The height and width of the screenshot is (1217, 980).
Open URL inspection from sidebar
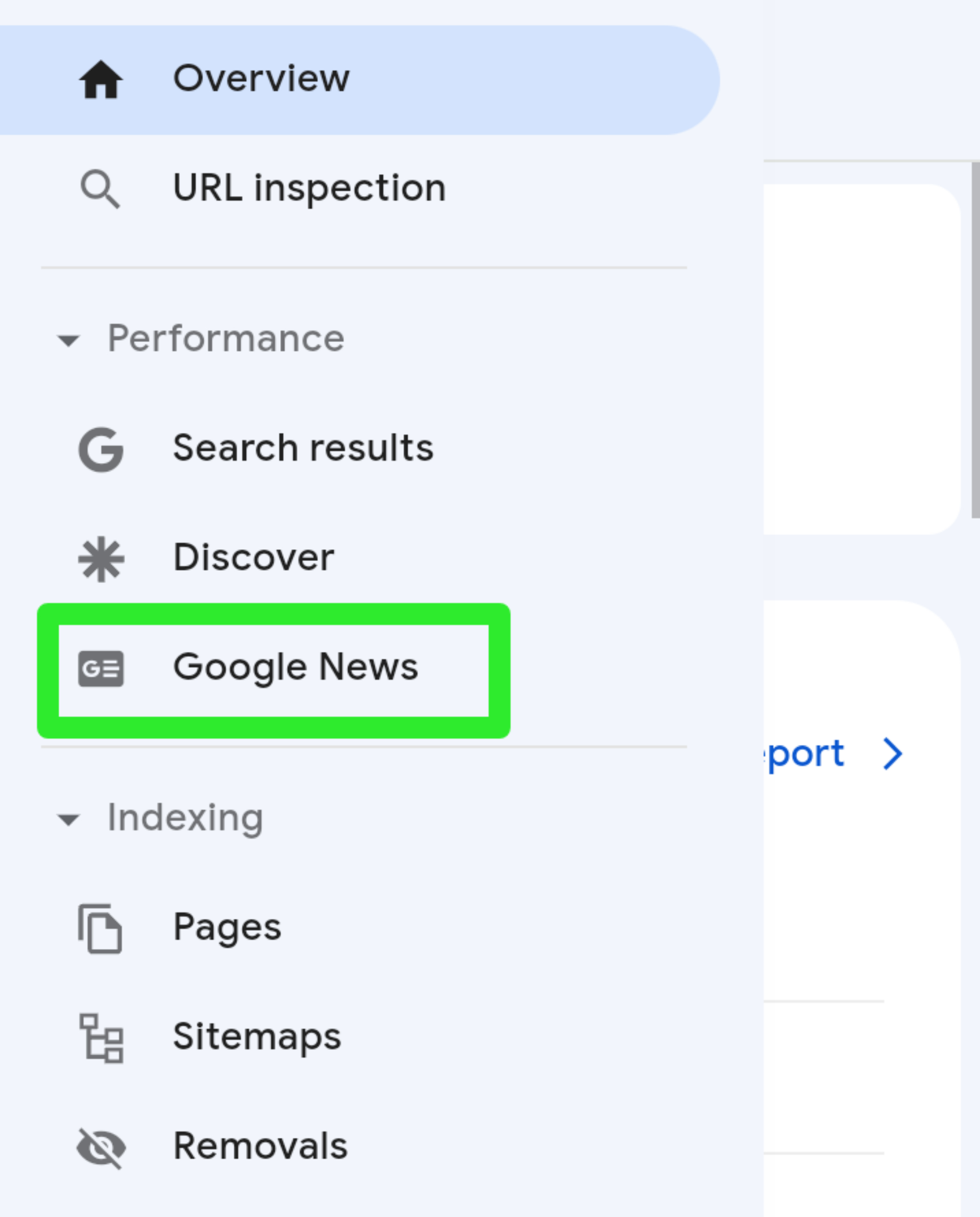pos(309,188)
